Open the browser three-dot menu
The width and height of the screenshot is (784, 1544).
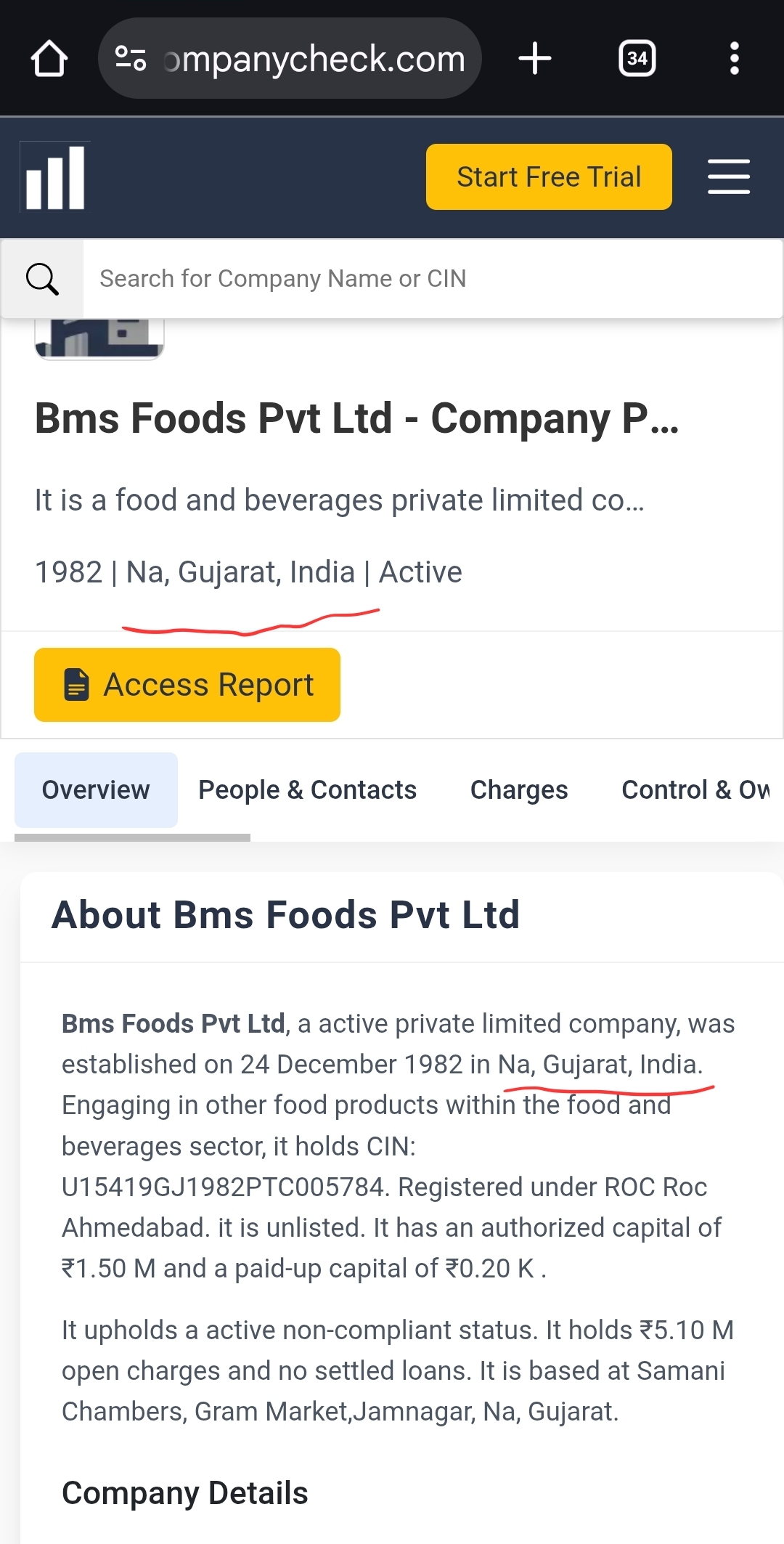734,59
